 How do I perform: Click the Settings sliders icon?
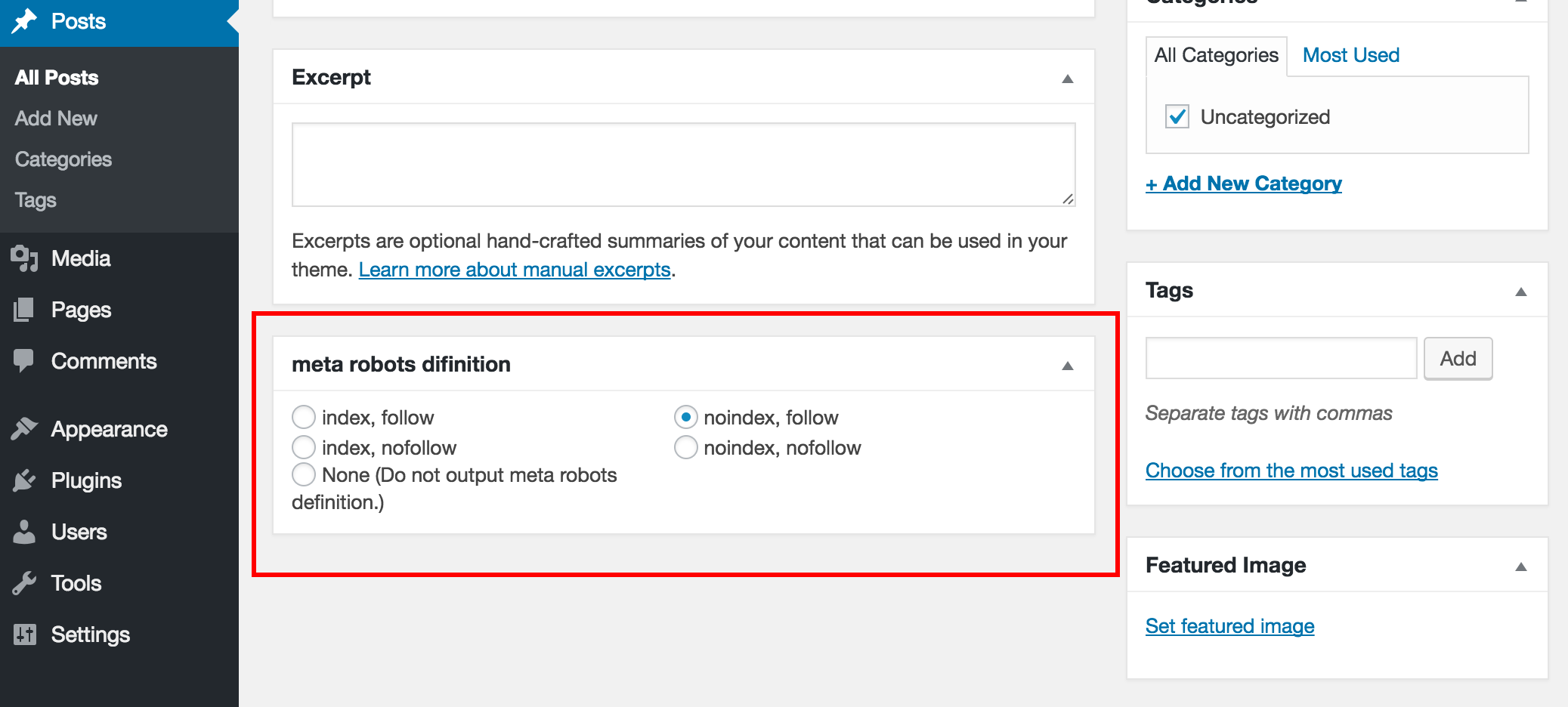tap(24, 634)
